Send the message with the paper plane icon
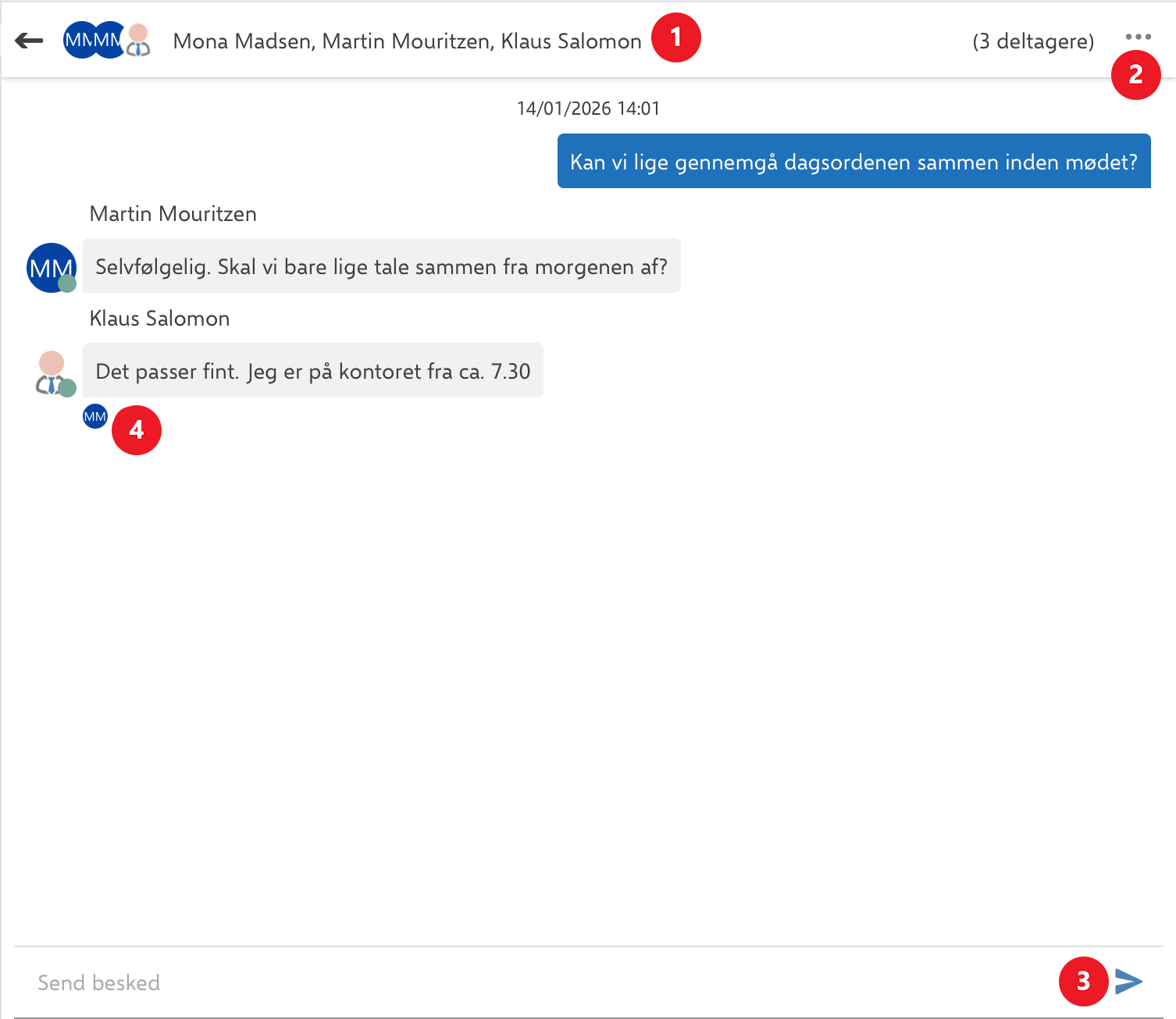Image resolution: width=1176 pixels, height=1019 pixels. [1128, 982]
